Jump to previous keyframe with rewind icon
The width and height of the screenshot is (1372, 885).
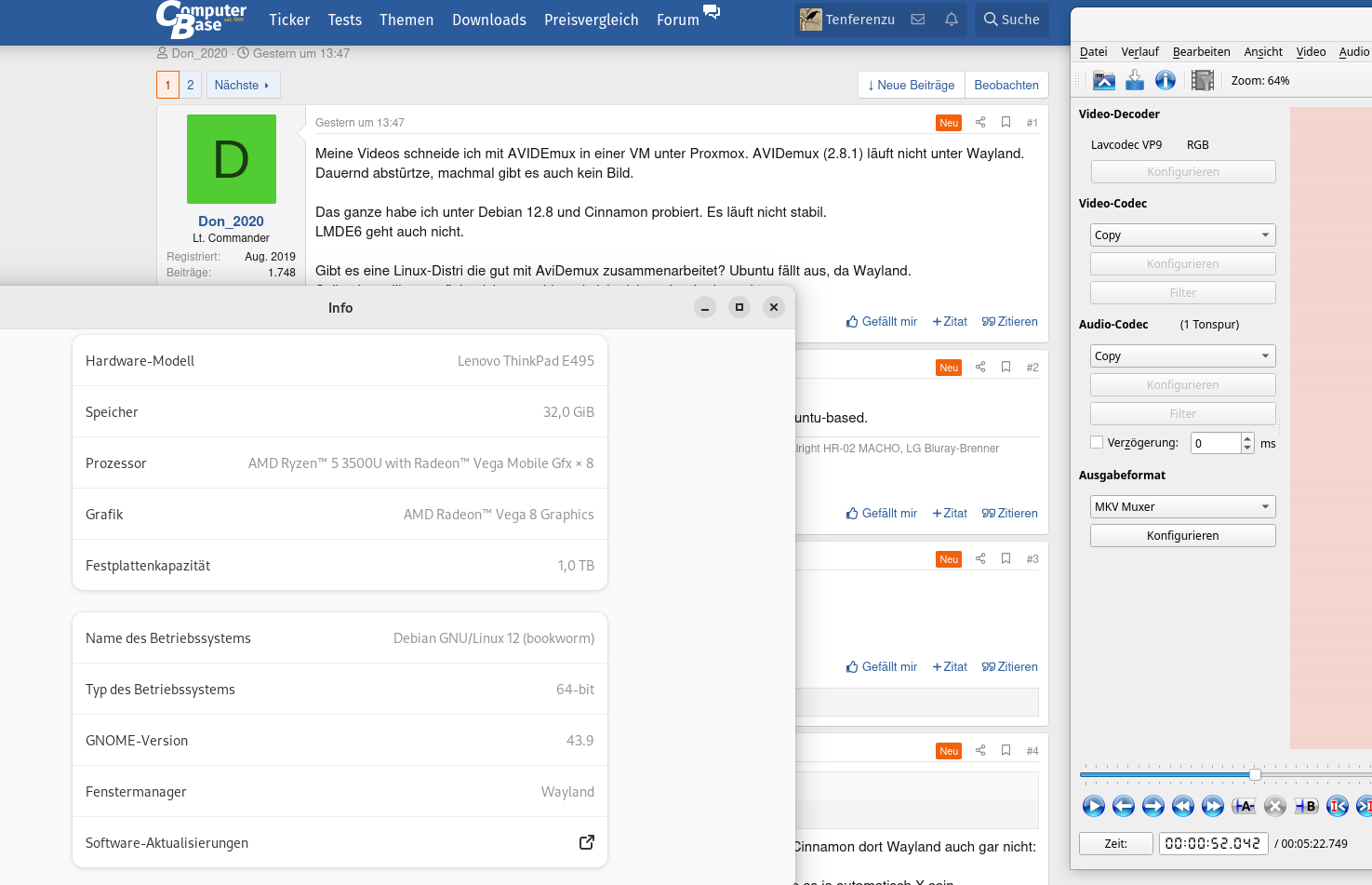pyautogui.click(x=1183, y=806)
